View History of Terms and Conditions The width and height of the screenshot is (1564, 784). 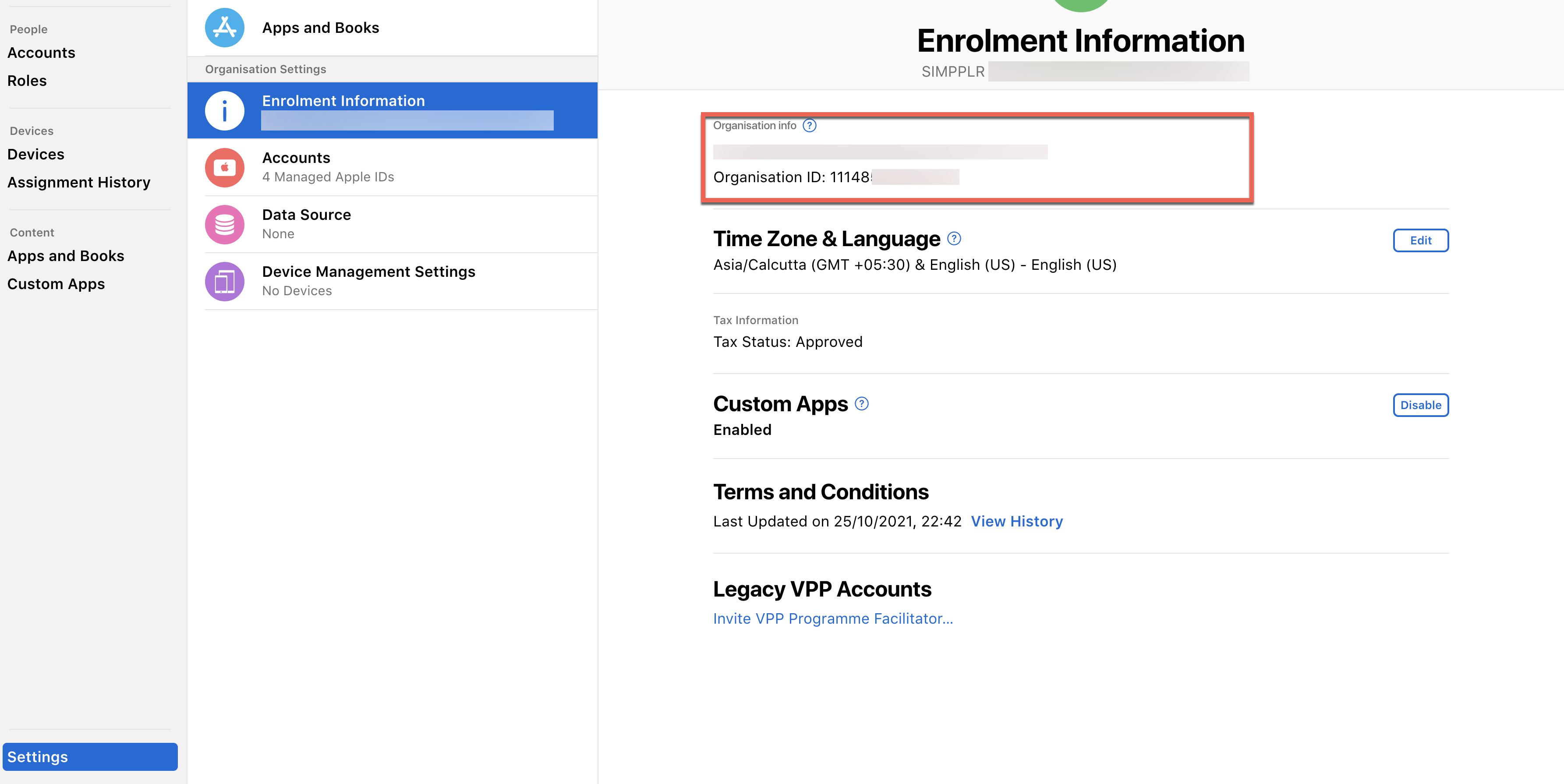pyautogui.click(x=1017, y=521)
